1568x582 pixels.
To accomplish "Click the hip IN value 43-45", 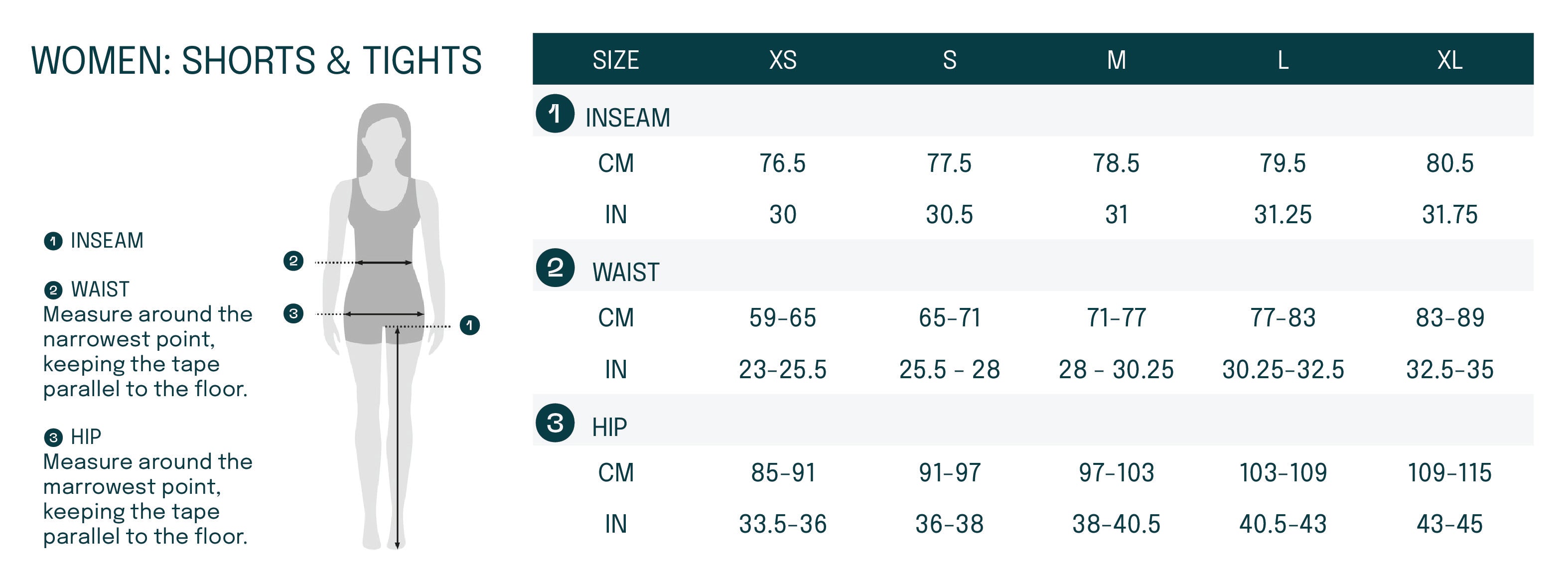I will 1449,524.
